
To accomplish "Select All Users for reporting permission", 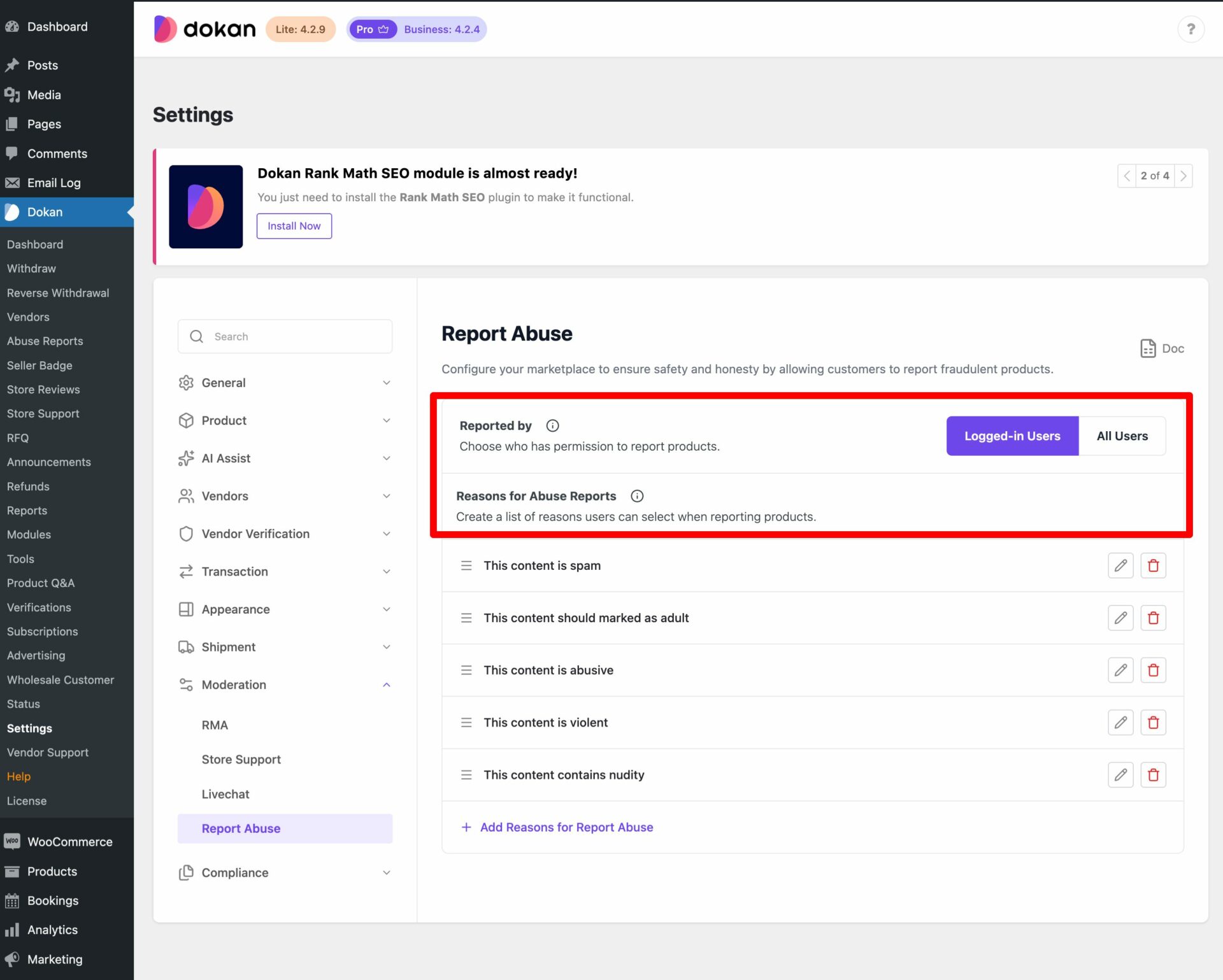I will [x=1122, y=436].
